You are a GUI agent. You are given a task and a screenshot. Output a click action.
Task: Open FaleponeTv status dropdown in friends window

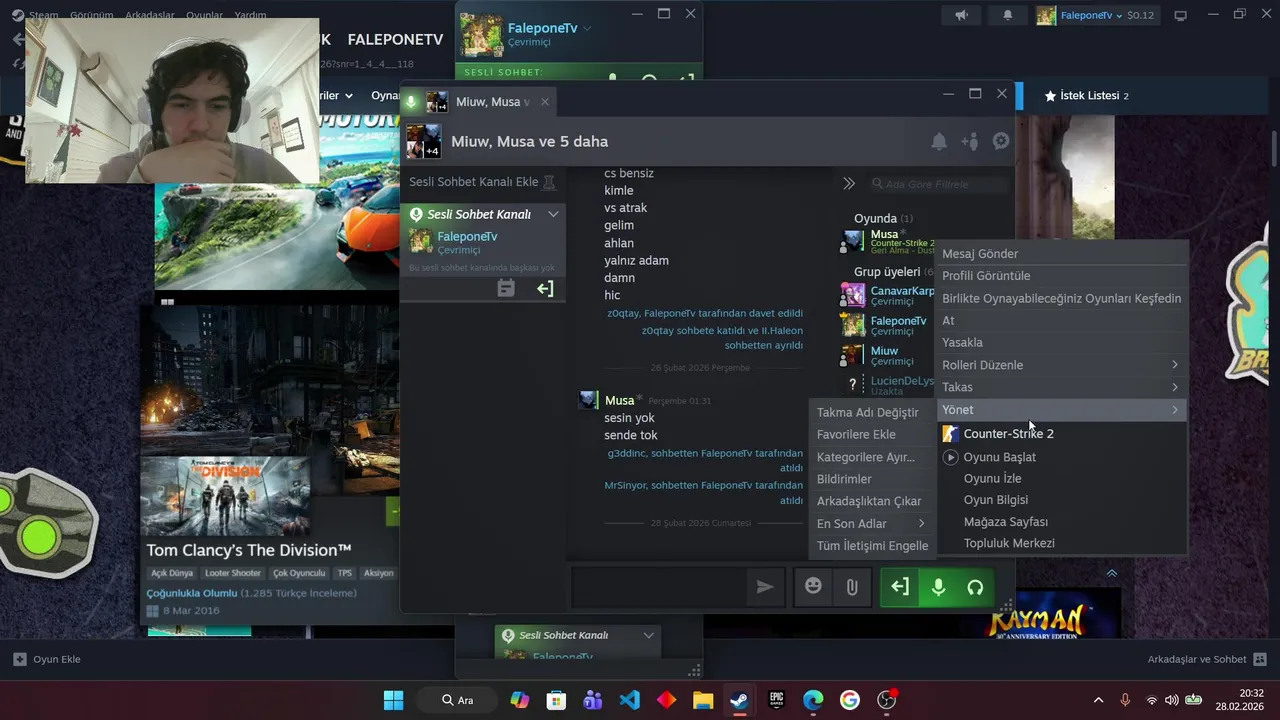pyautogui.click(x=587, y=28)
